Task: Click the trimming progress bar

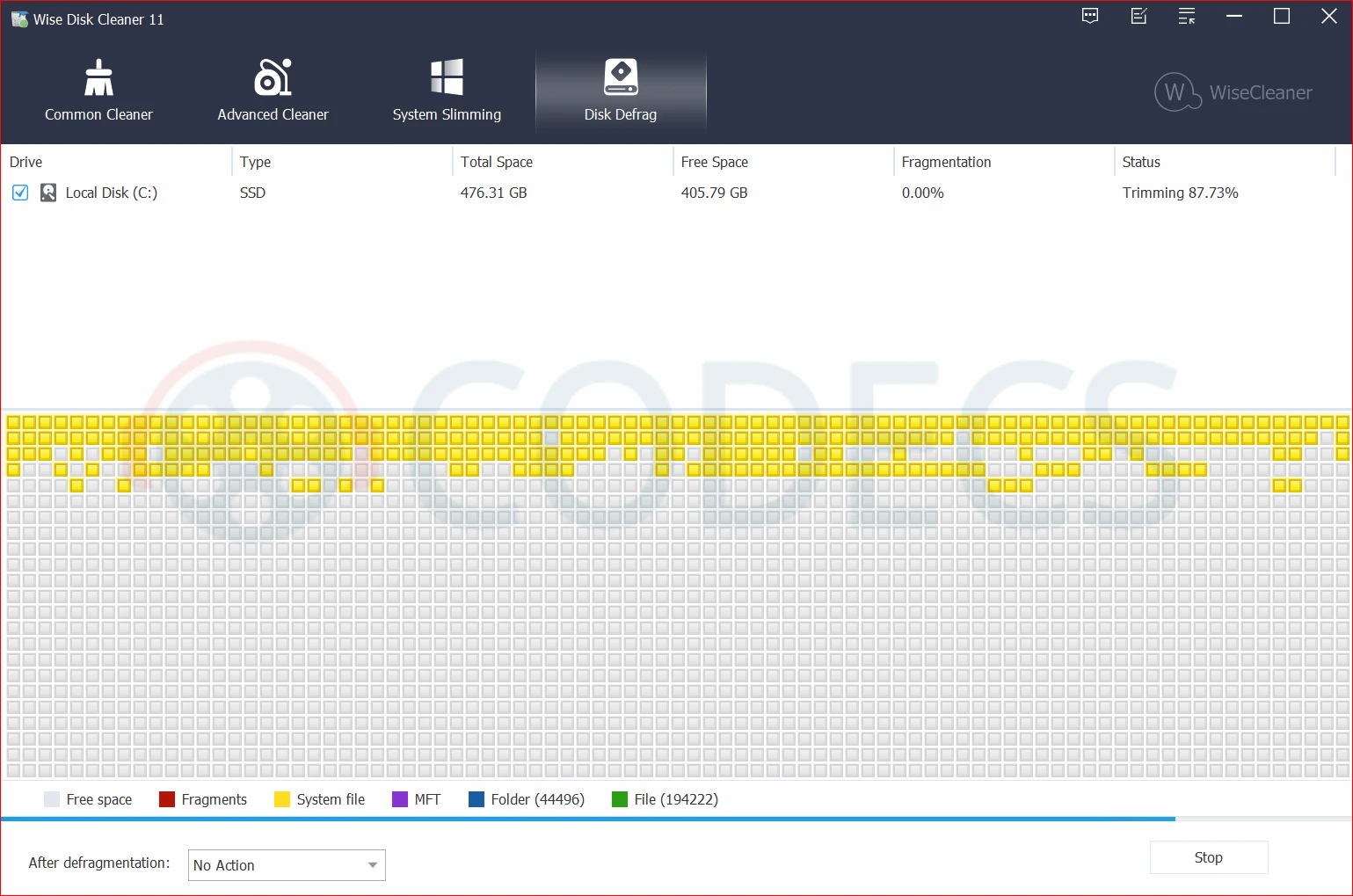Action: coord(587,819)
